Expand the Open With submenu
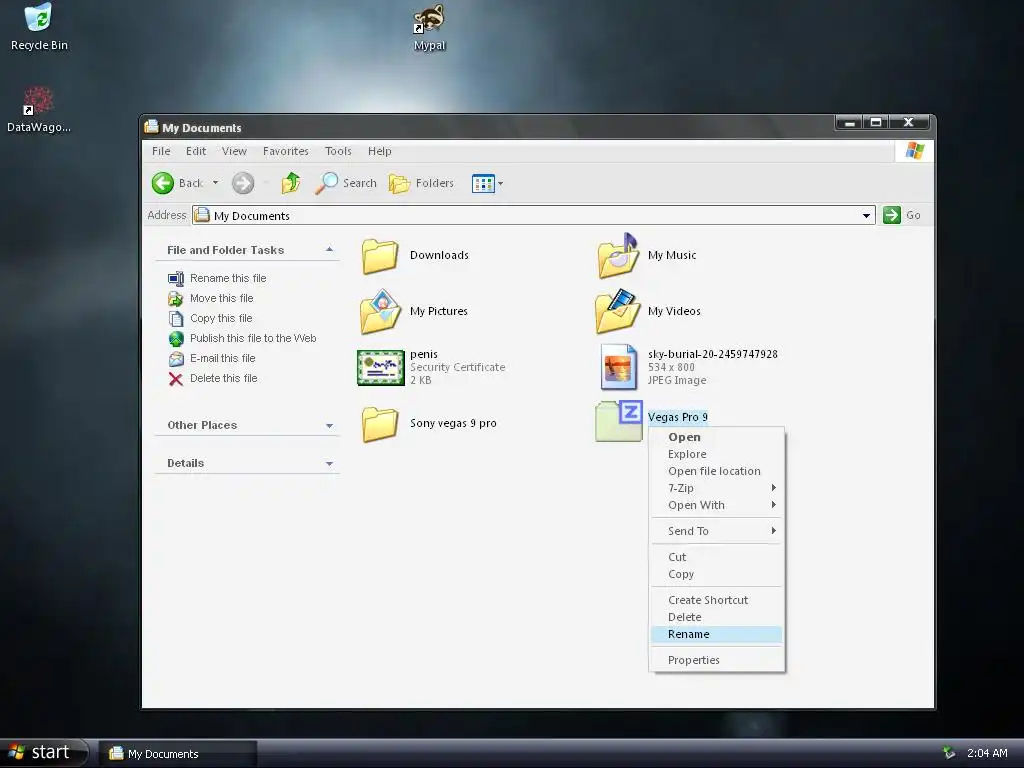The width and height of the screenshot is (1024, 768). (773, 505)
